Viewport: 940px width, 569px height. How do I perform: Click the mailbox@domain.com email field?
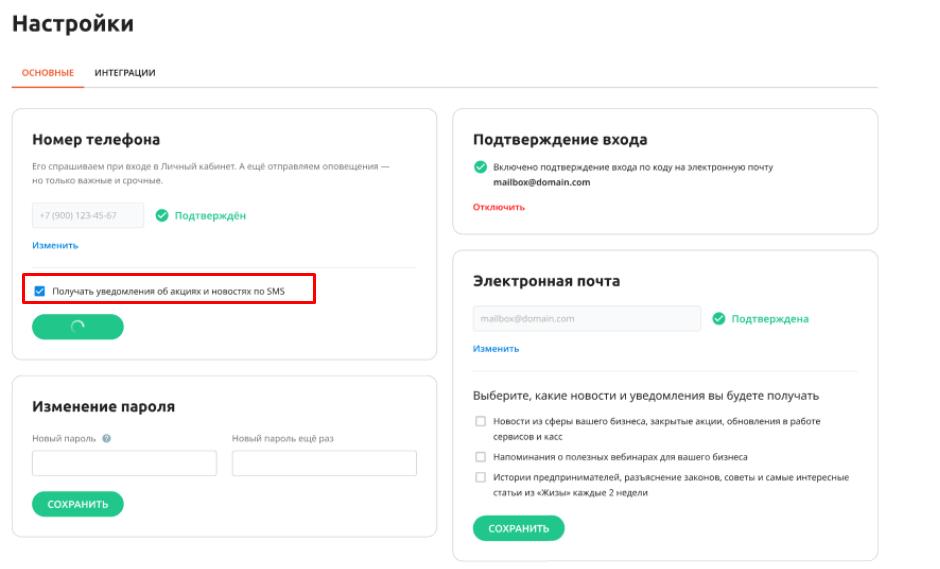[x=587, y=318]
